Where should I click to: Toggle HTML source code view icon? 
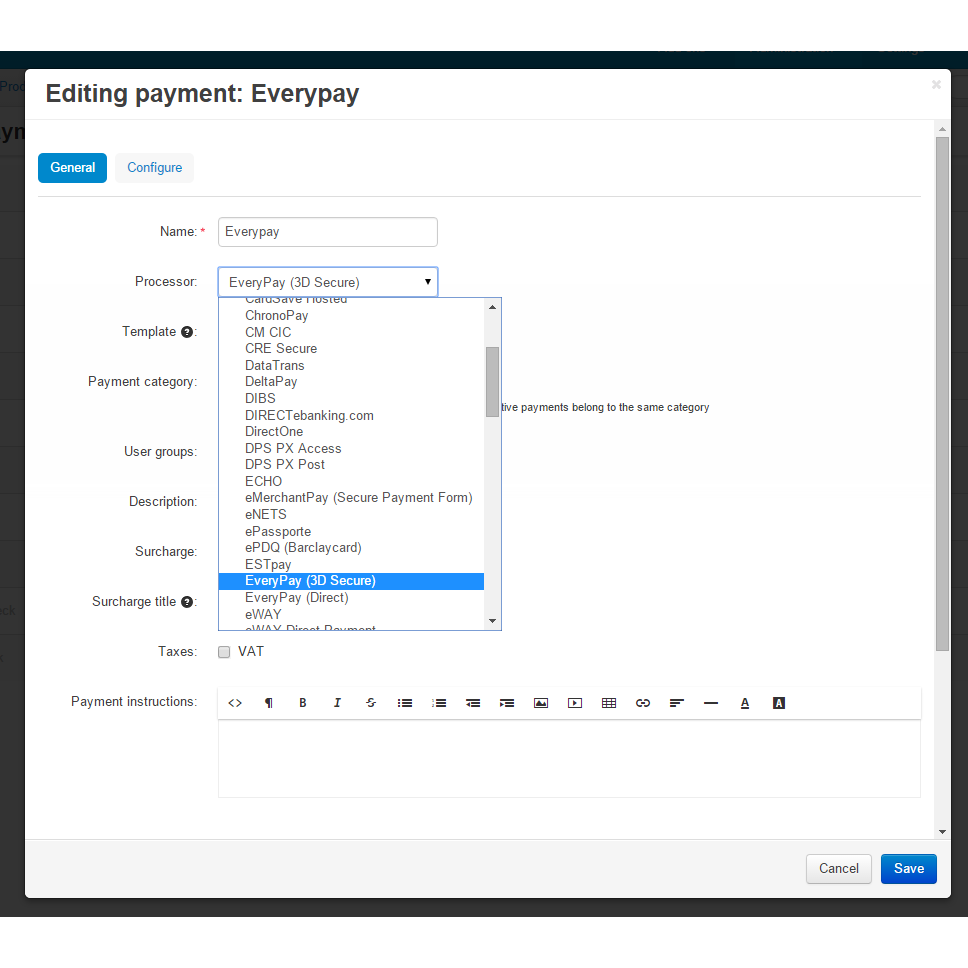[x=235, y=703]
